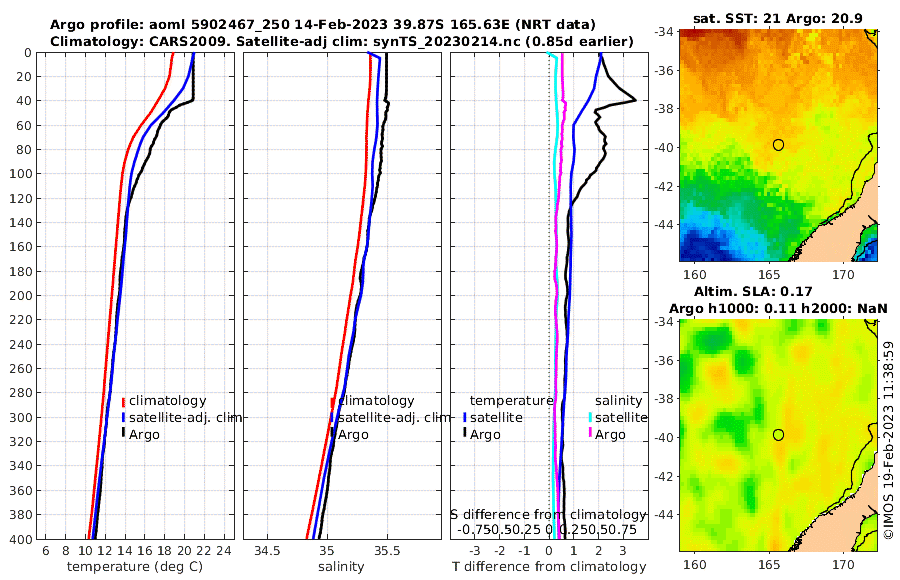Click the "170" longitude tick under the SST map
The width and height of the screenshot is (900, 580).
844,275
